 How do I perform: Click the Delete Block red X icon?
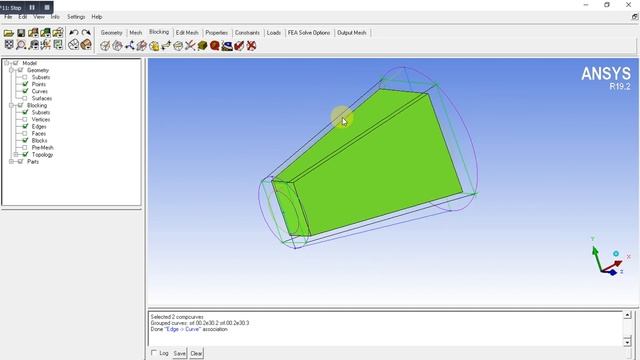click(251, 46)
